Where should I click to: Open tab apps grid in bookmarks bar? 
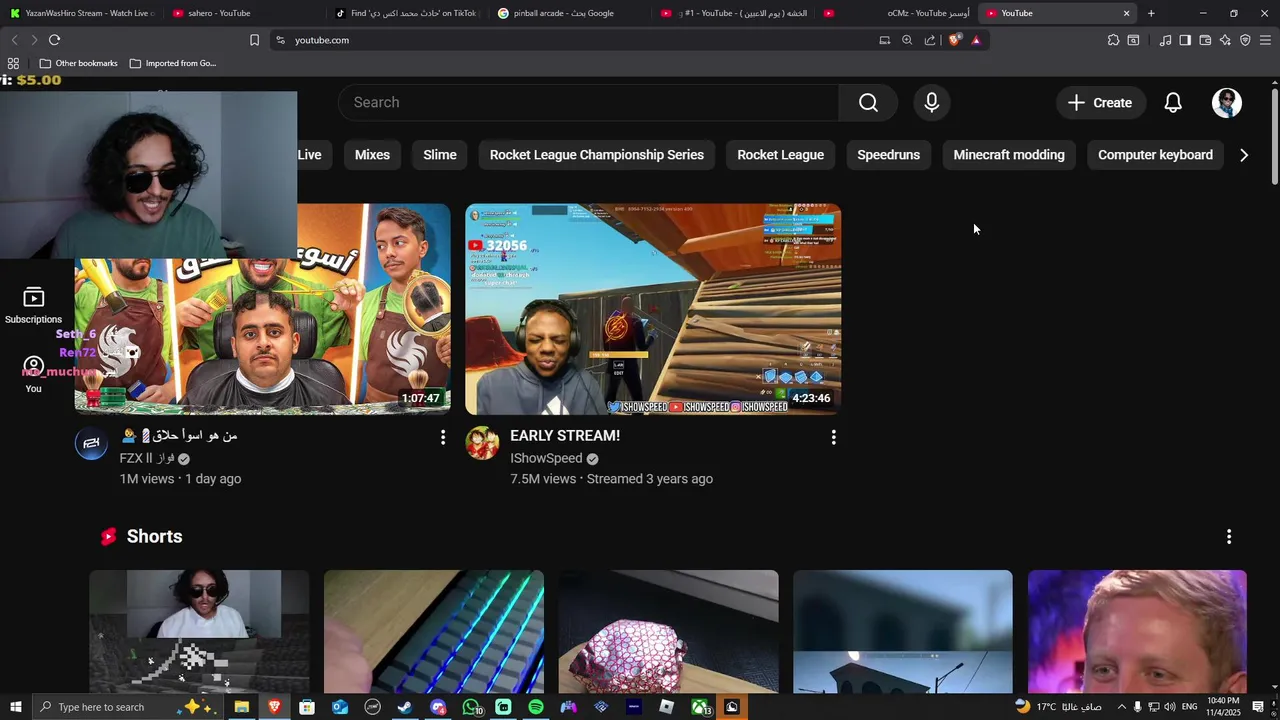(13, 63)
